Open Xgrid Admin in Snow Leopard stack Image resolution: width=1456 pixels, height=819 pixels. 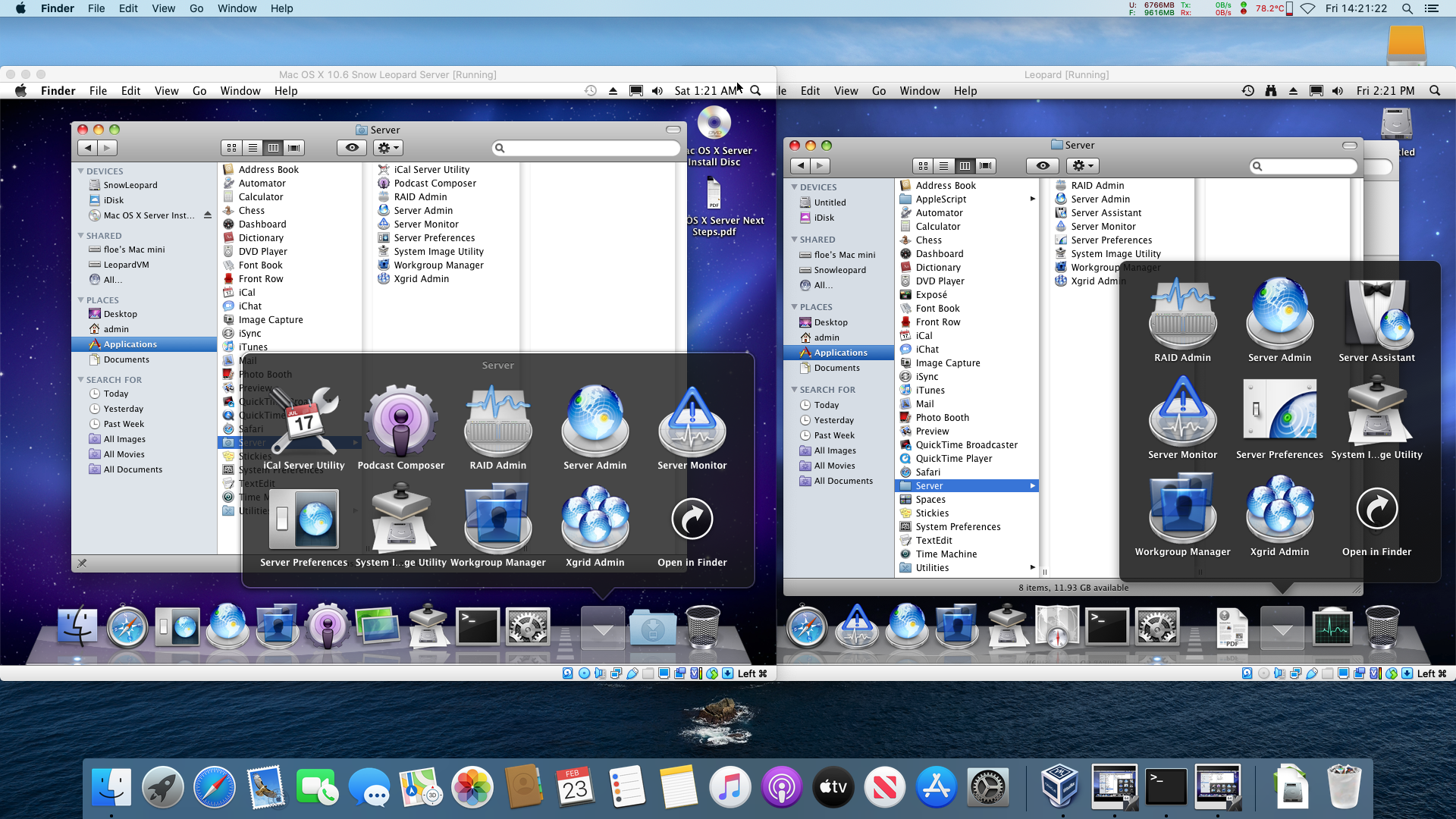point(595,526)
